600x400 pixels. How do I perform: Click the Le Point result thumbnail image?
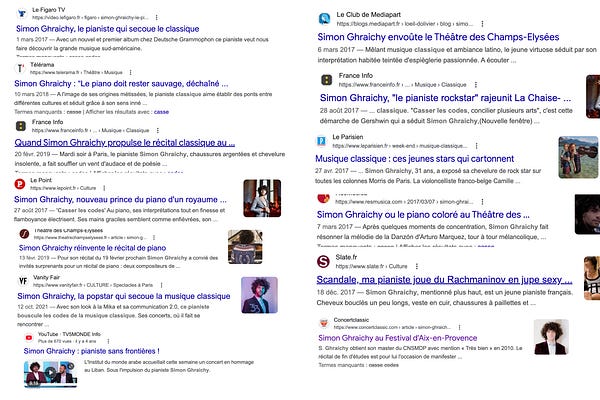262,198
